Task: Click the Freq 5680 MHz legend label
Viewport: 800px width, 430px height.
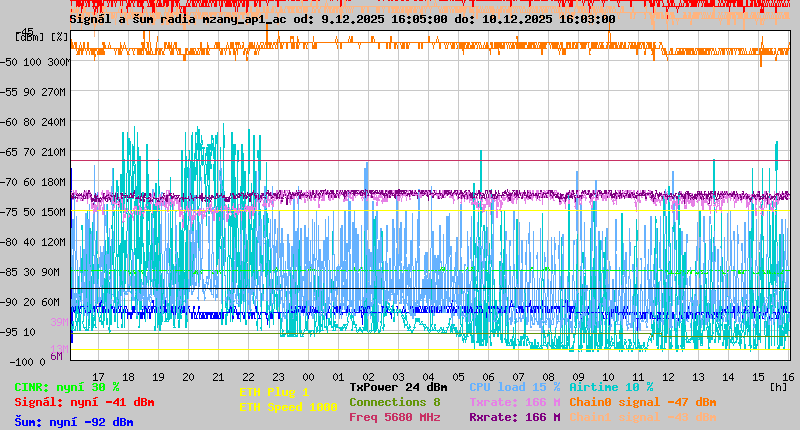Action: [x=394, y=417]
